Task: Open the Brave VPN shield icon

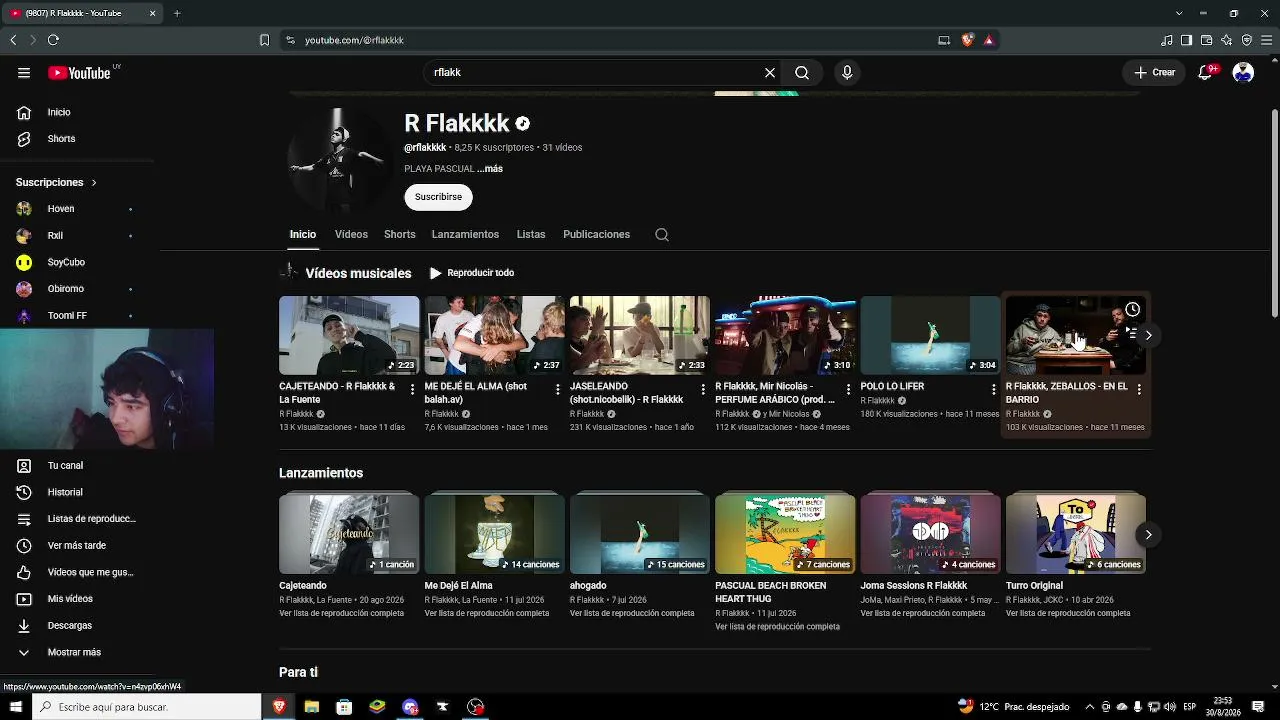Action: 1247,40
